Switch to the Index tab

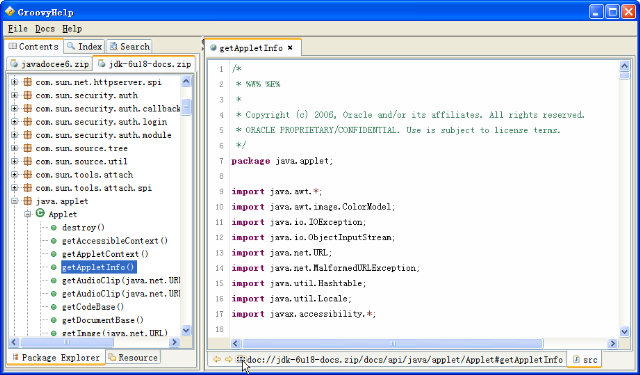[x=85, y=47]
